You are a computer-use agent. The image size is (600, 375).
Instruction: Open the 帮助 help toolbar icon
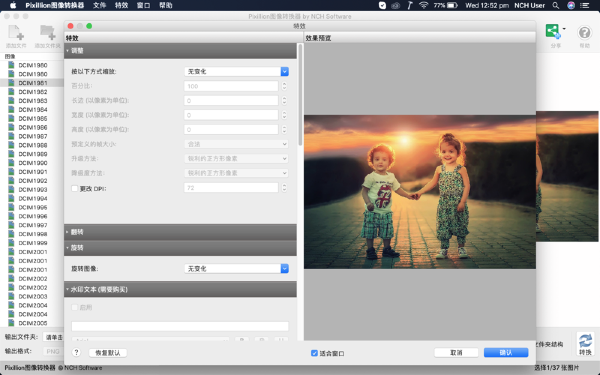click(584, 33)
